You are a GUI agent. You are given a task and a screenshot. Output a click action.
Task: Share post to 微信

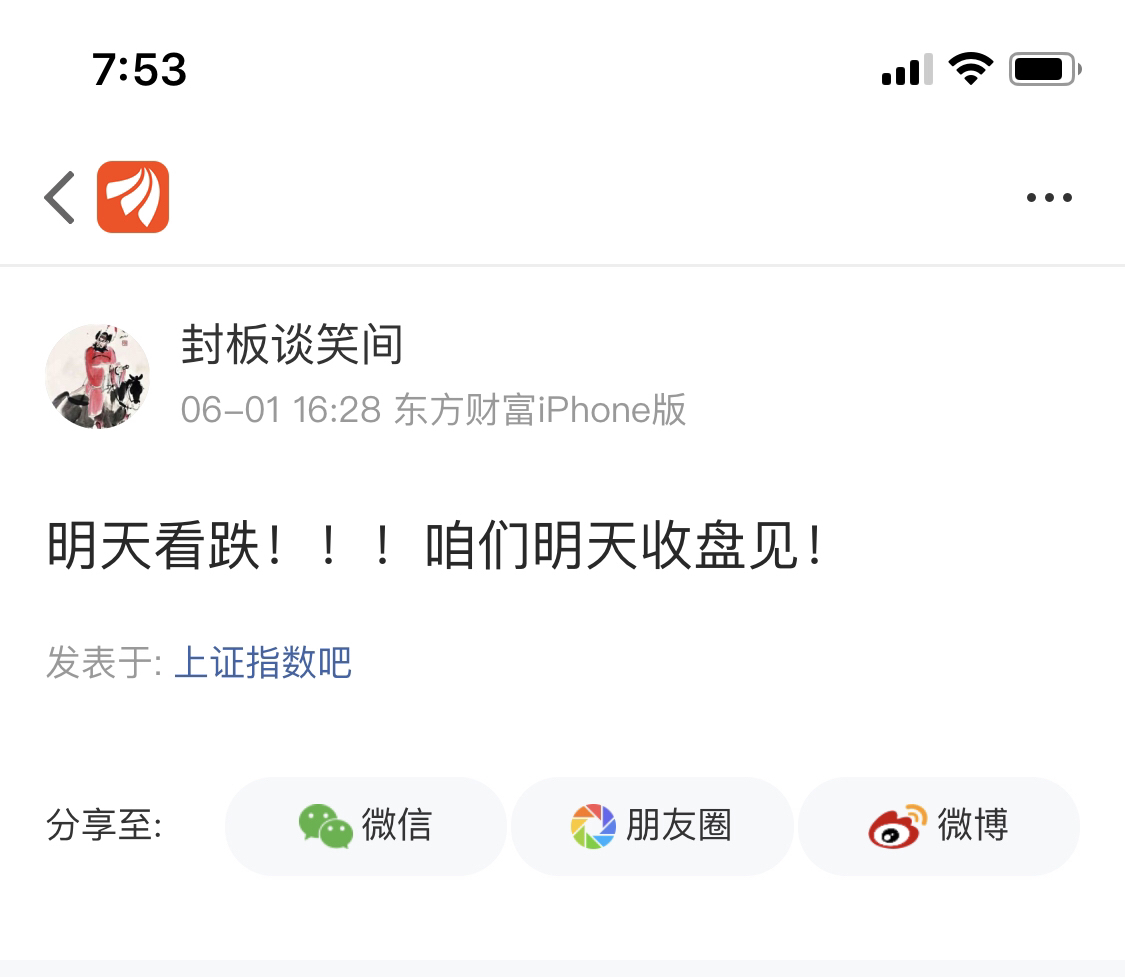tap(366, 826)
